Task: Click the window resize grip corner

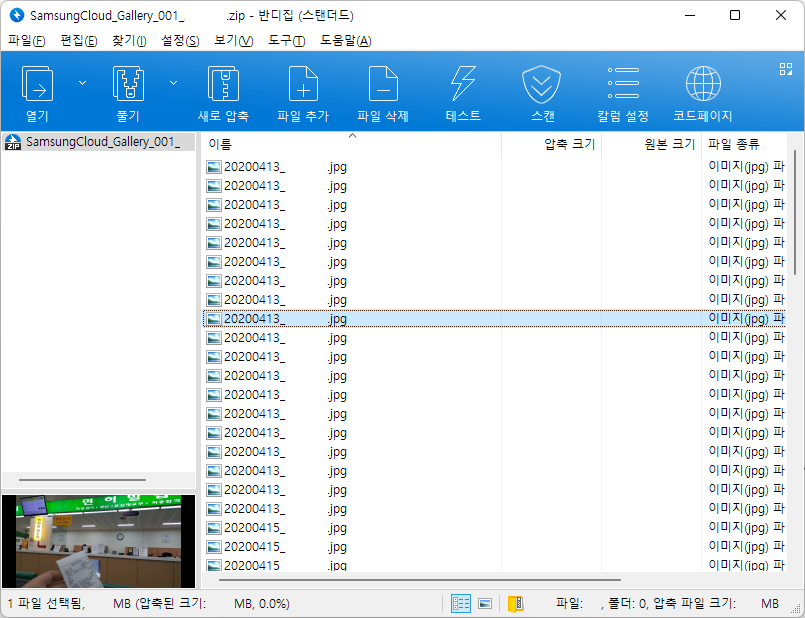Action: click(x=795, y=609)
